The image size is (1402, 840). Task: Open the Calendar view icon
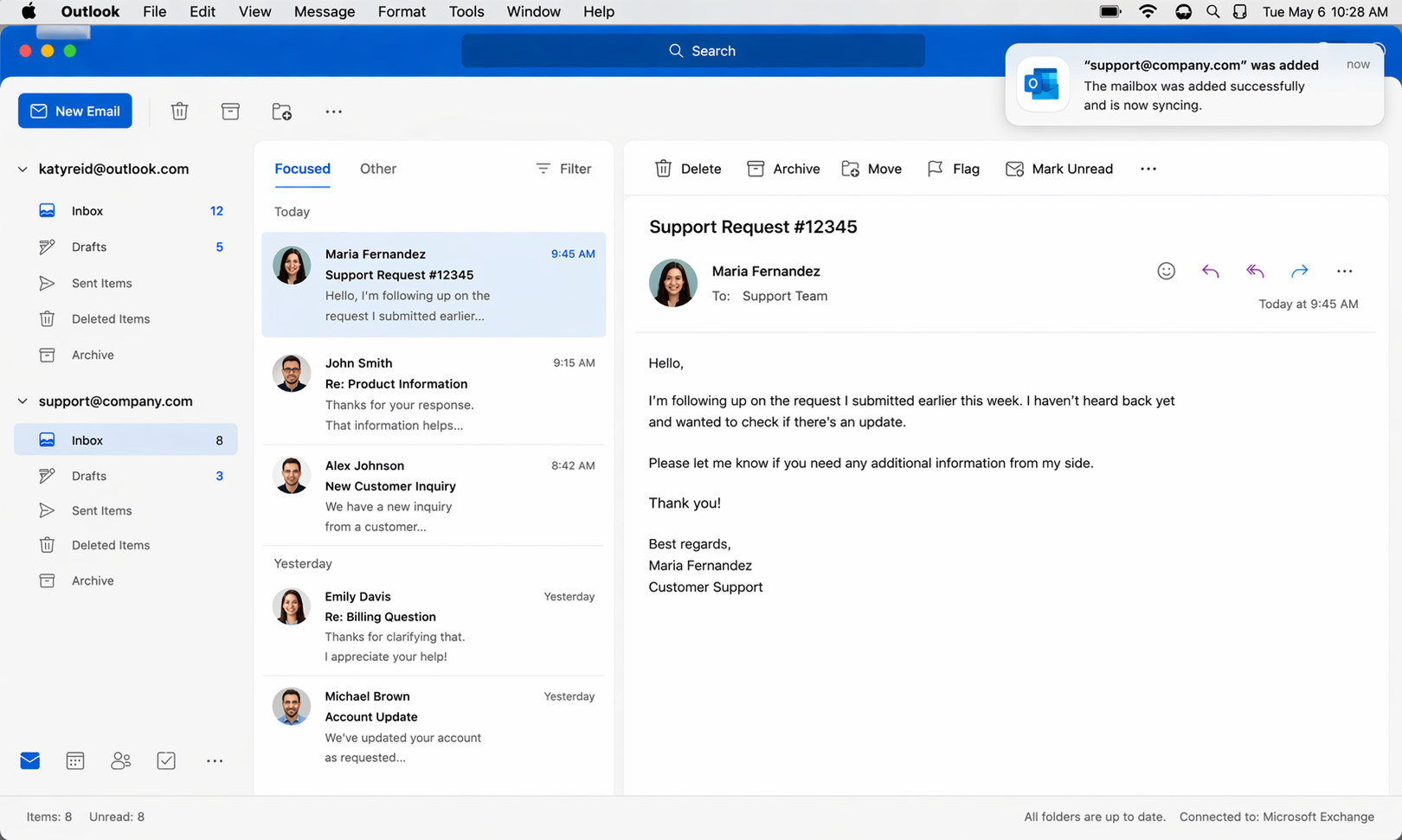pos(75,760)
